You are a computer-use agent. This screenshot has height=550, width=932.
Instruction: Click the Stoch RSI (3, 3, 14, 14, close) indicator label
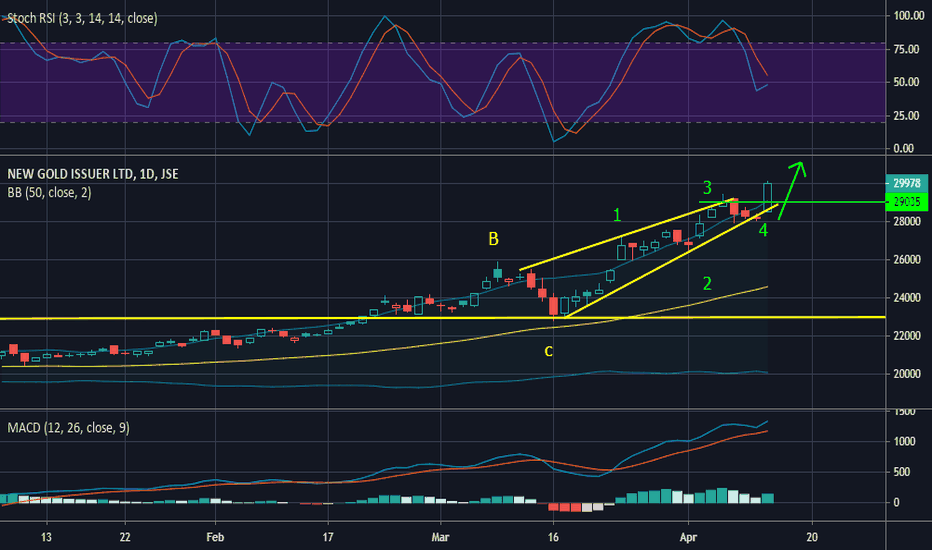pos(82,18)
